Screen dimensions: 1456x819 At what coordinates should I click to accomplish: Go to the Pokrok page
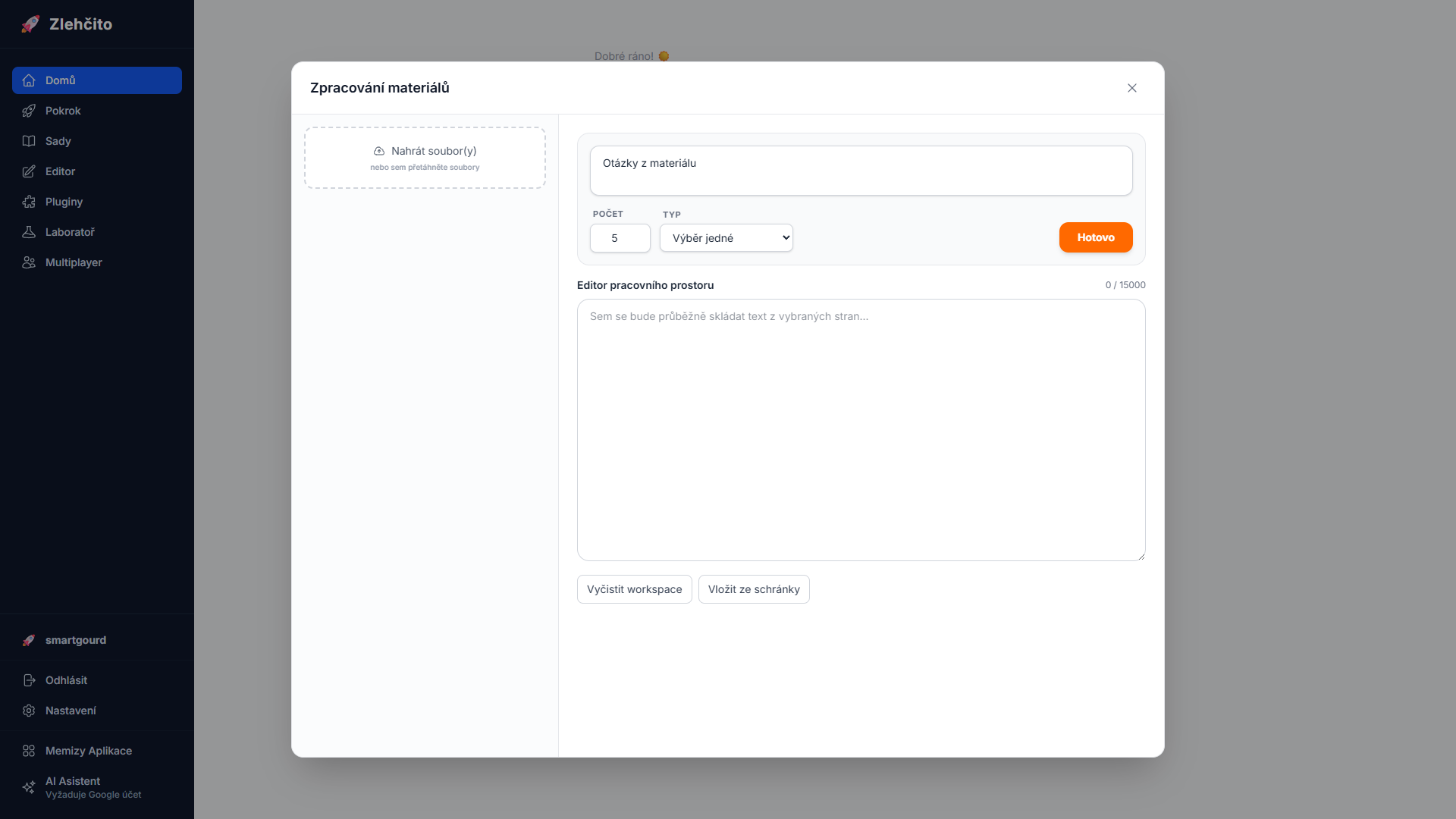pos(97,111)
